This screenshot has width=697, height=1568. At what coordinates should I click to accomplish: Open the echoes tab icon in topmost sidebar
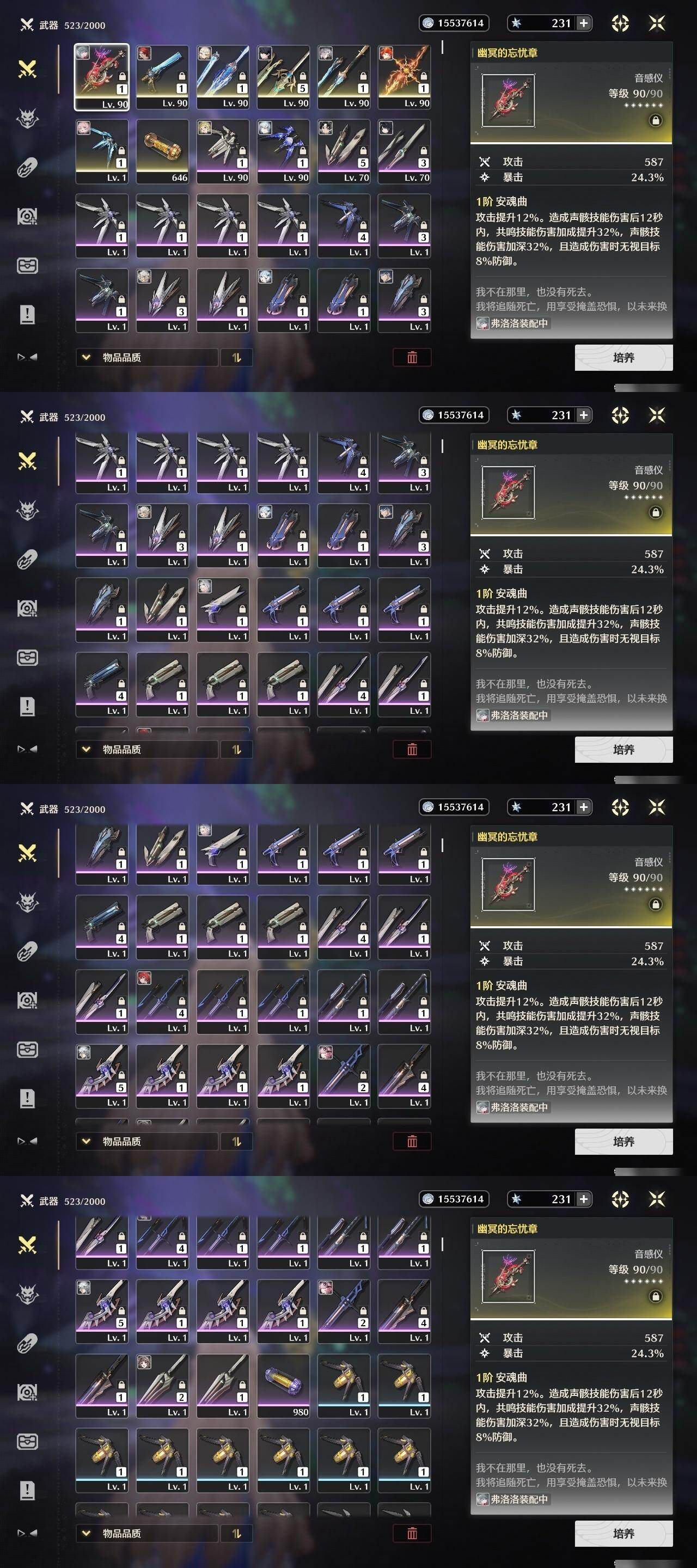[x=27, y=118]
